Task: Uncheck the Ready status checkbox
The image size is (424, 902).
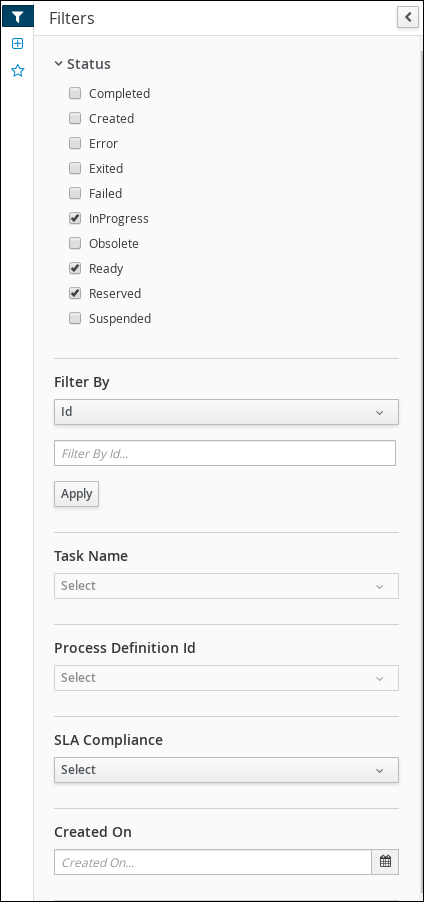Action: coord(75,268)
